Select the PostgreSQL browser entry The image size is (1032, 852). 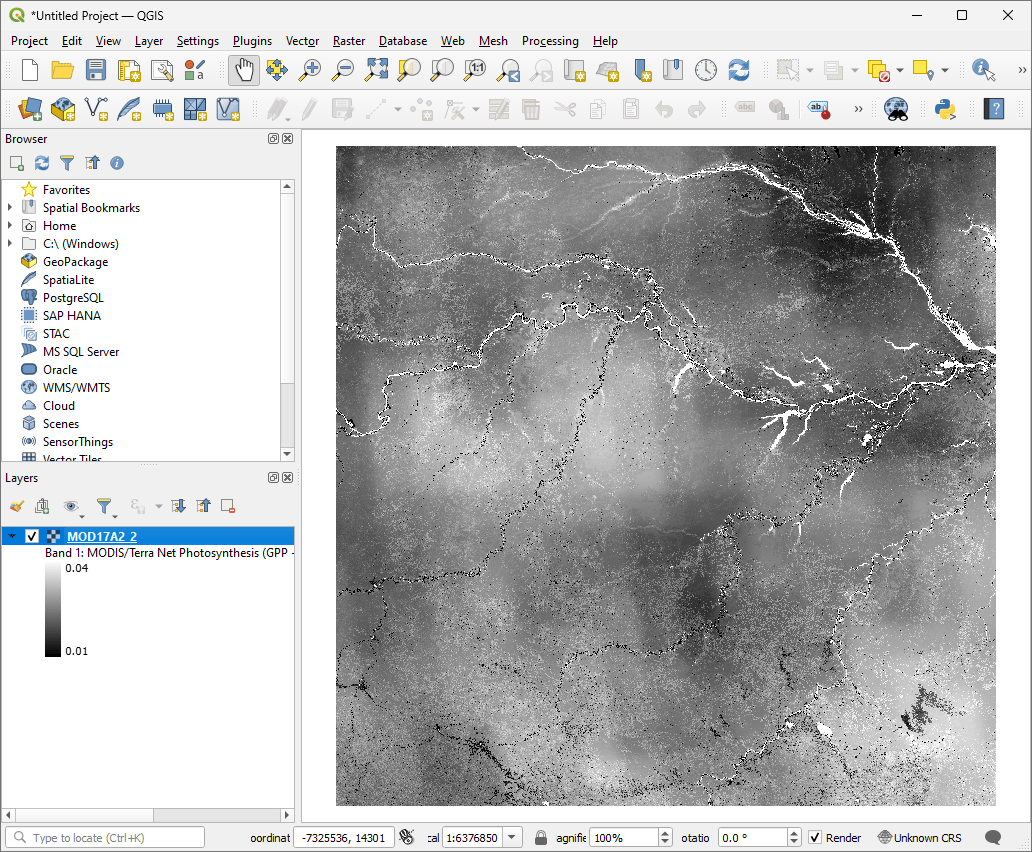pos(73,297)
